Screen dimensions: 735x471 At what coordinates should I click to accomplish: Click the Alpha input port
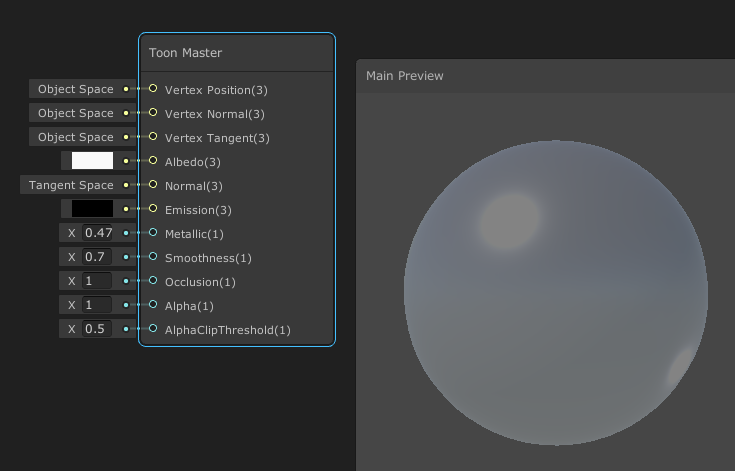tap(153, 304)
